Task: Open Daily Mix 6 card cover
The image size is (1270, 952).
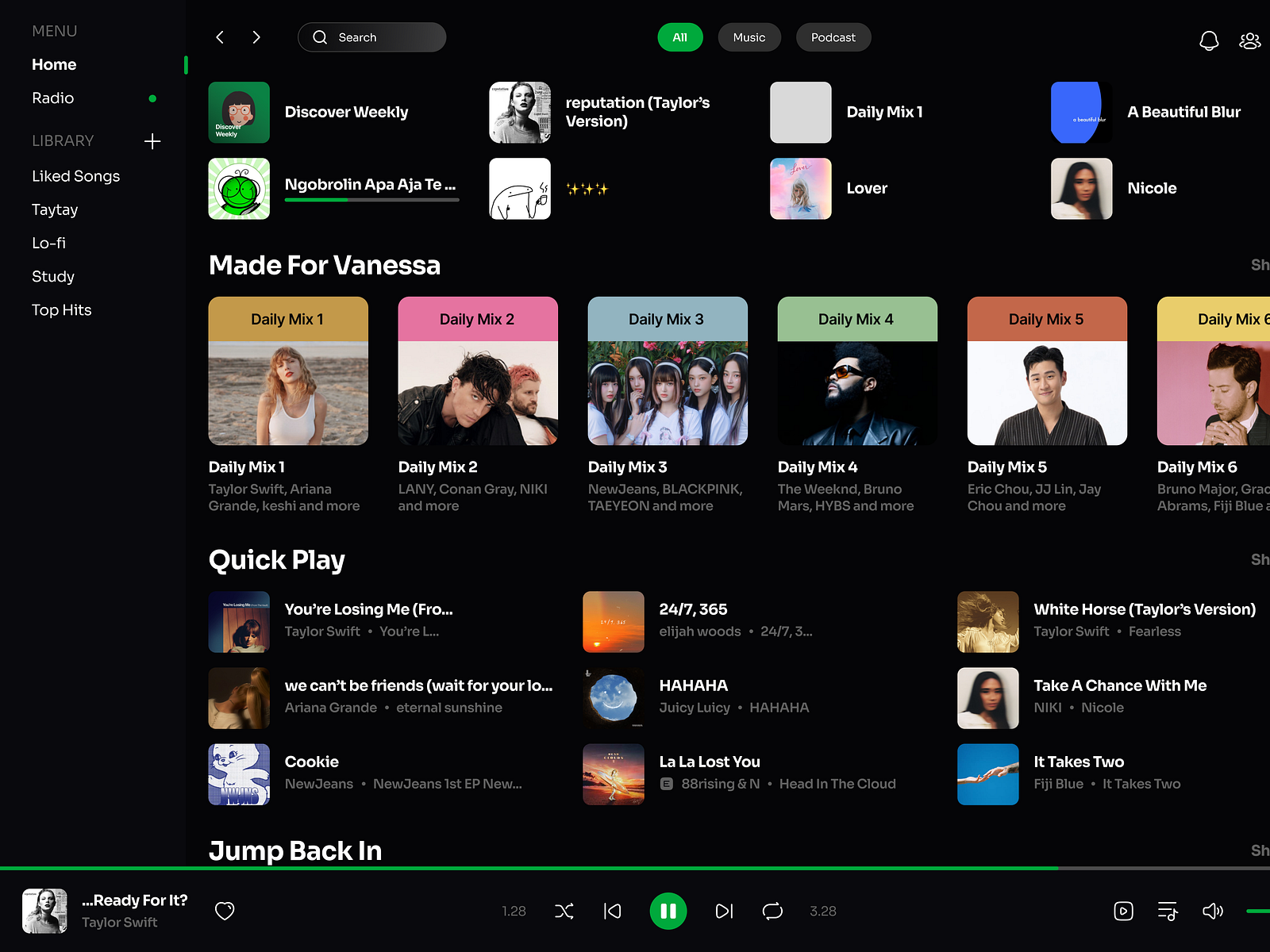Action: pos(1214,370)
